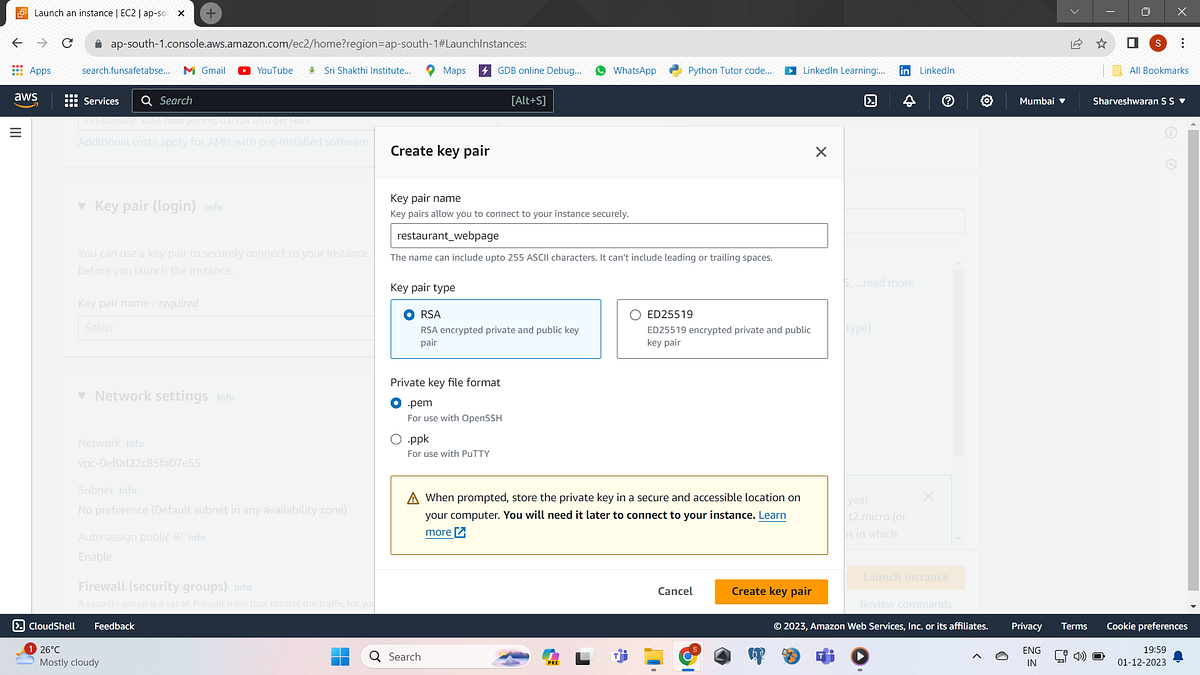Open Terms footer link
Image resolution: width=1200 pixels, height=675 pixels.
point(1074,626)
